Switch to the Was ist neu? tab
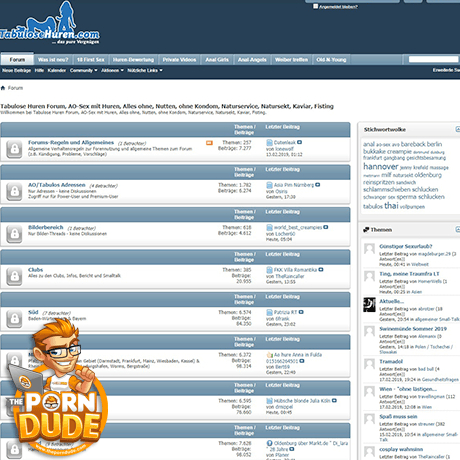460x460 pixels. 53,60
